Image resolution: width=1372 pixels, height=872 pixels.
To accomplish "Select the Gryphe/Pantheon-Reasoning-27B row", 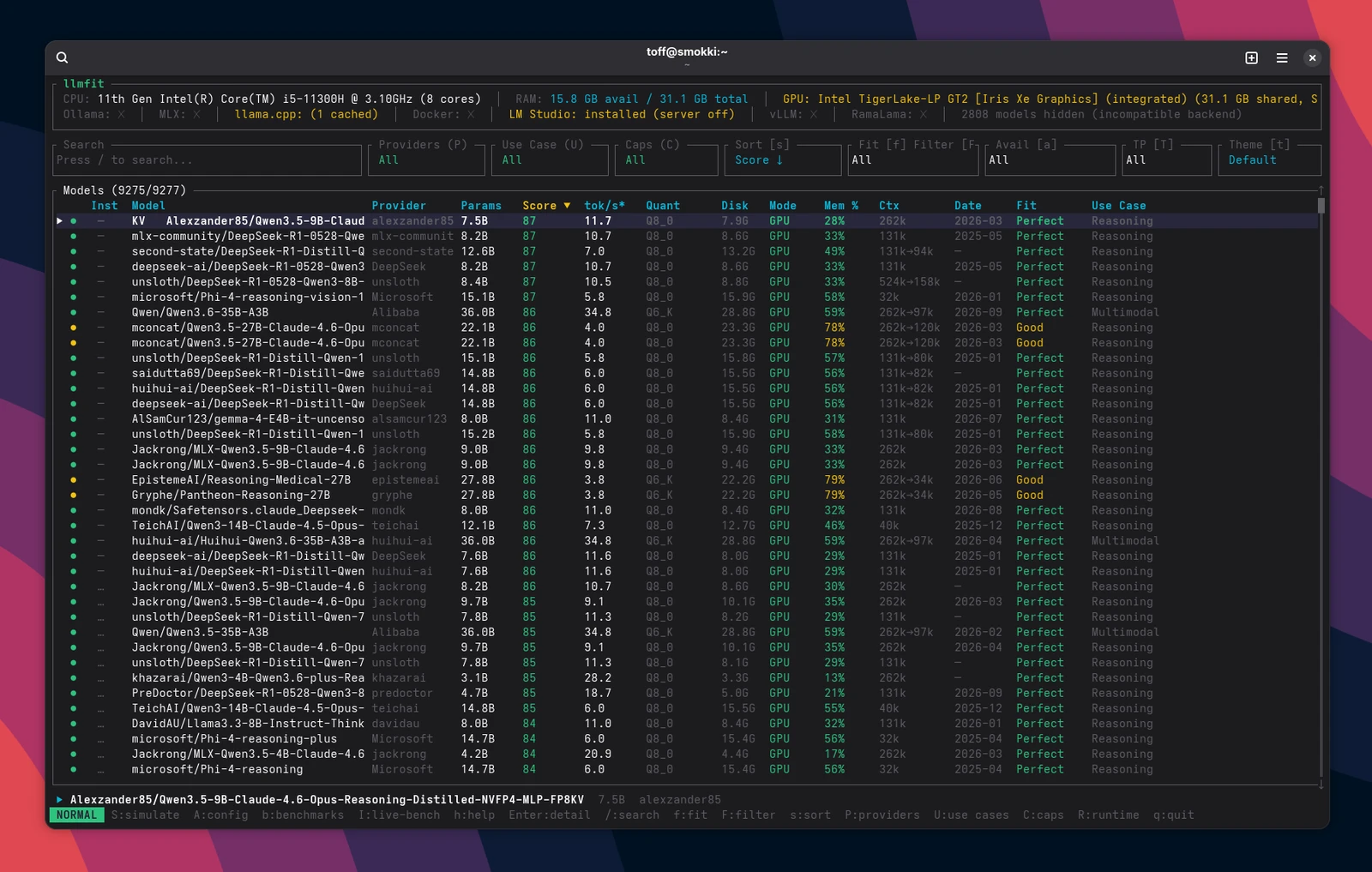I will (686, 495).
